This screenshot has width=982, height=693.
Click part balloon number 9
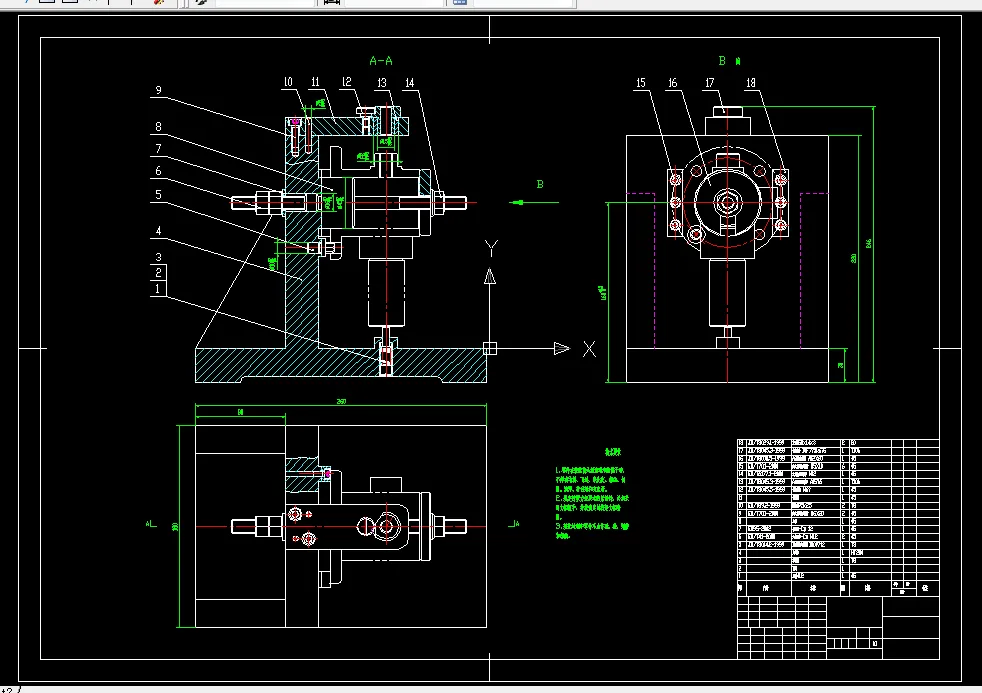pyautogui.click(x=158, y=90)
